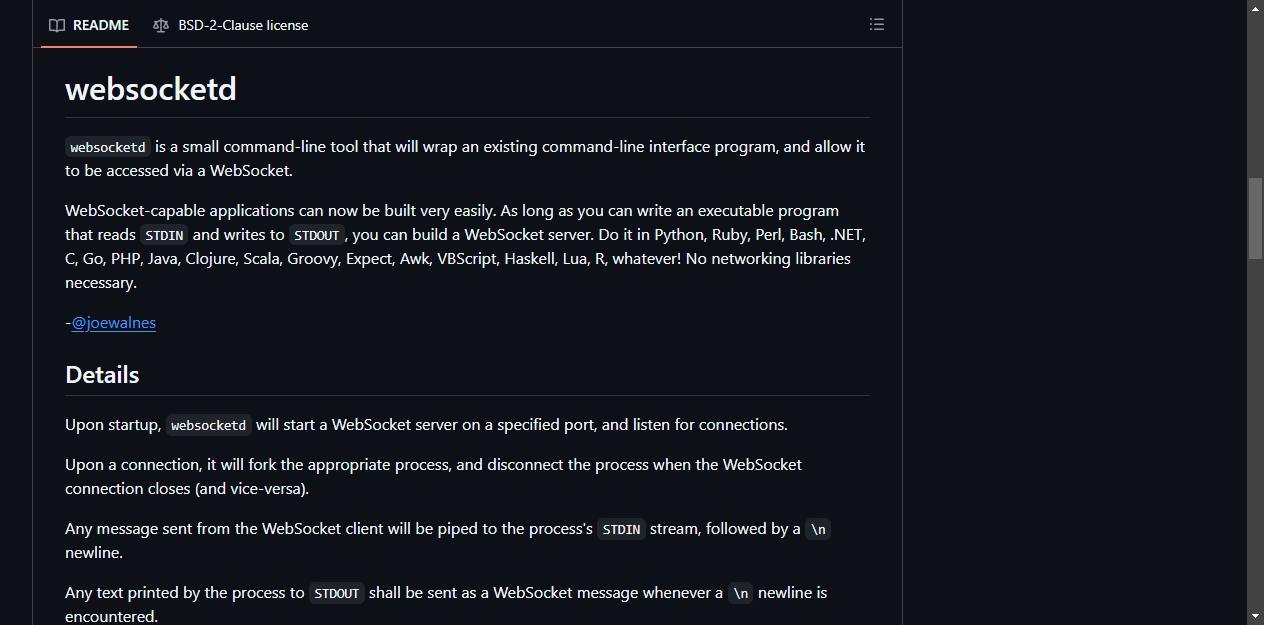Image resolution: width=1264 pixels, height=625 pixels.
Task: Switch to the README tab
Action: coord(89,25)
